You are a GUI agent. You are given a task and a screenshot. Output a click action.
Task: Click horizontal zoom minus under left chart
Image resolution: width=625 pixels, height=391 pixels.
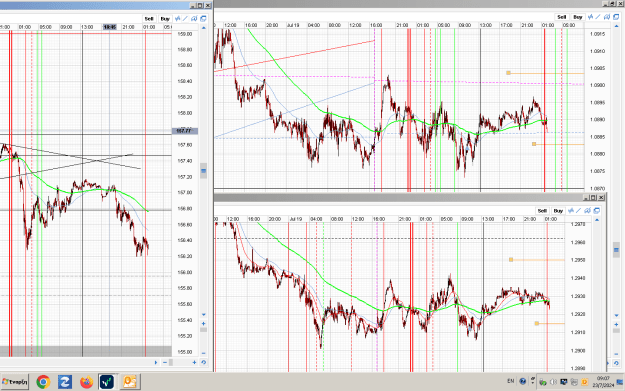click(165, 362)
